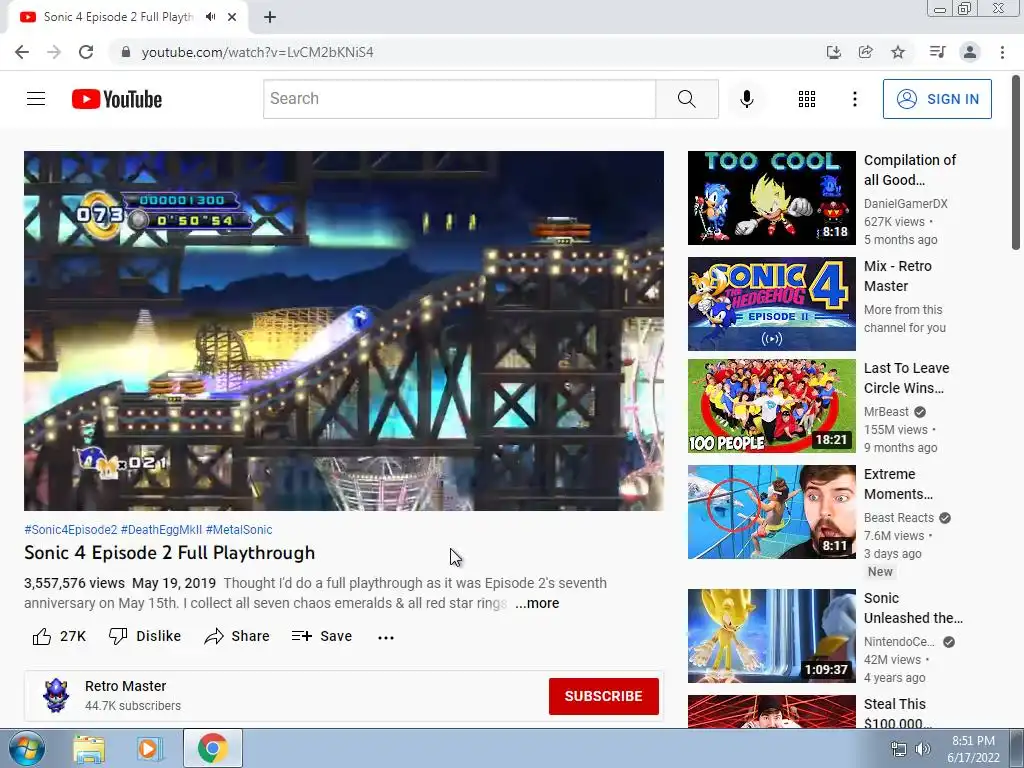Open YouTube settings three-dot menu
The height and width of the screenshot is (768, 1024).
pos(854,99)
